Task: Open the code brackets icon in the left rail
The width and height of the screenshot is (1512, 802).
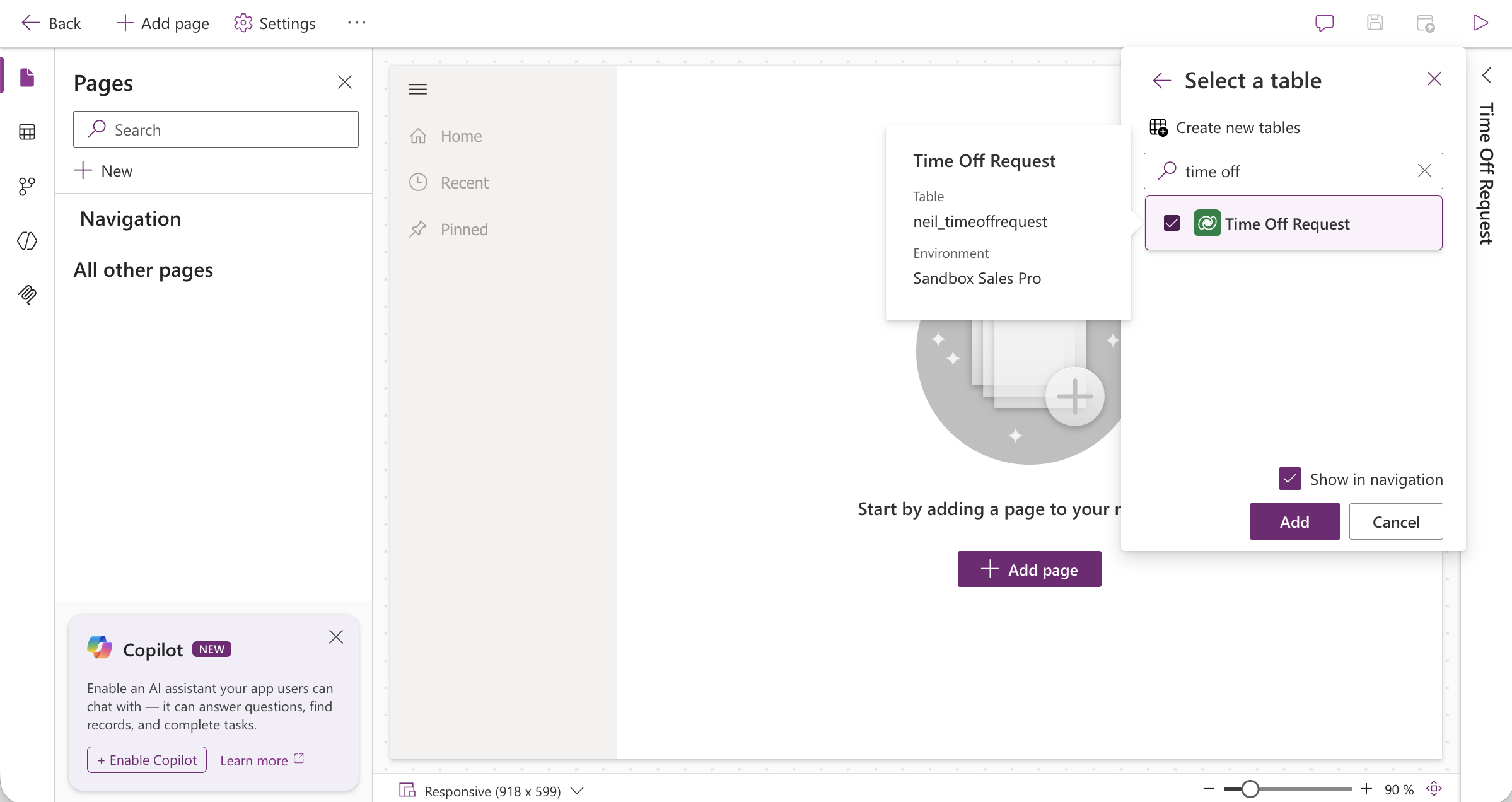Action: pos(27,240)
